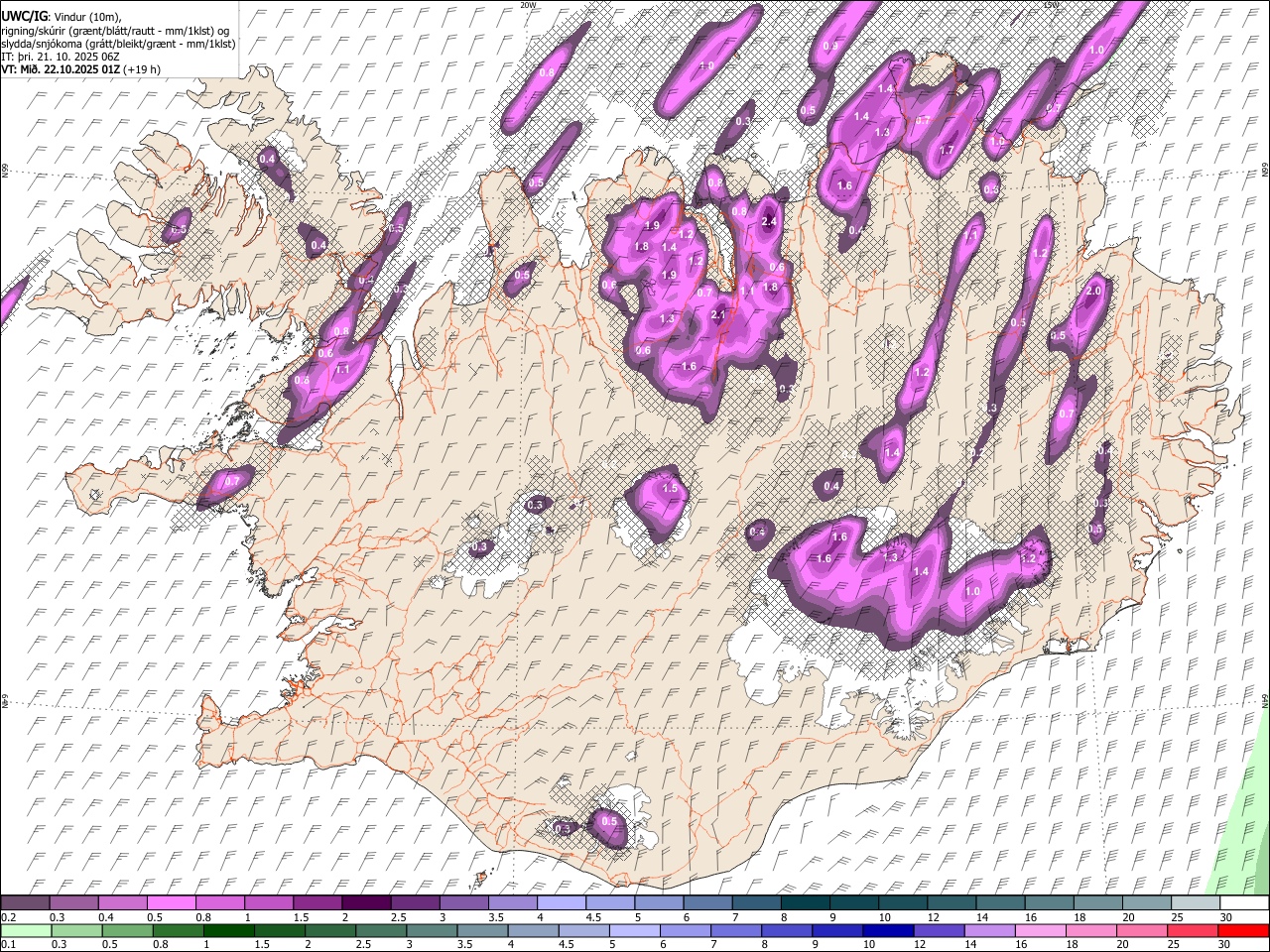The image size is (1270, 952).
Task: Click the dark blue 10 swatch in rain legend
Action: (x=889, y=930)
